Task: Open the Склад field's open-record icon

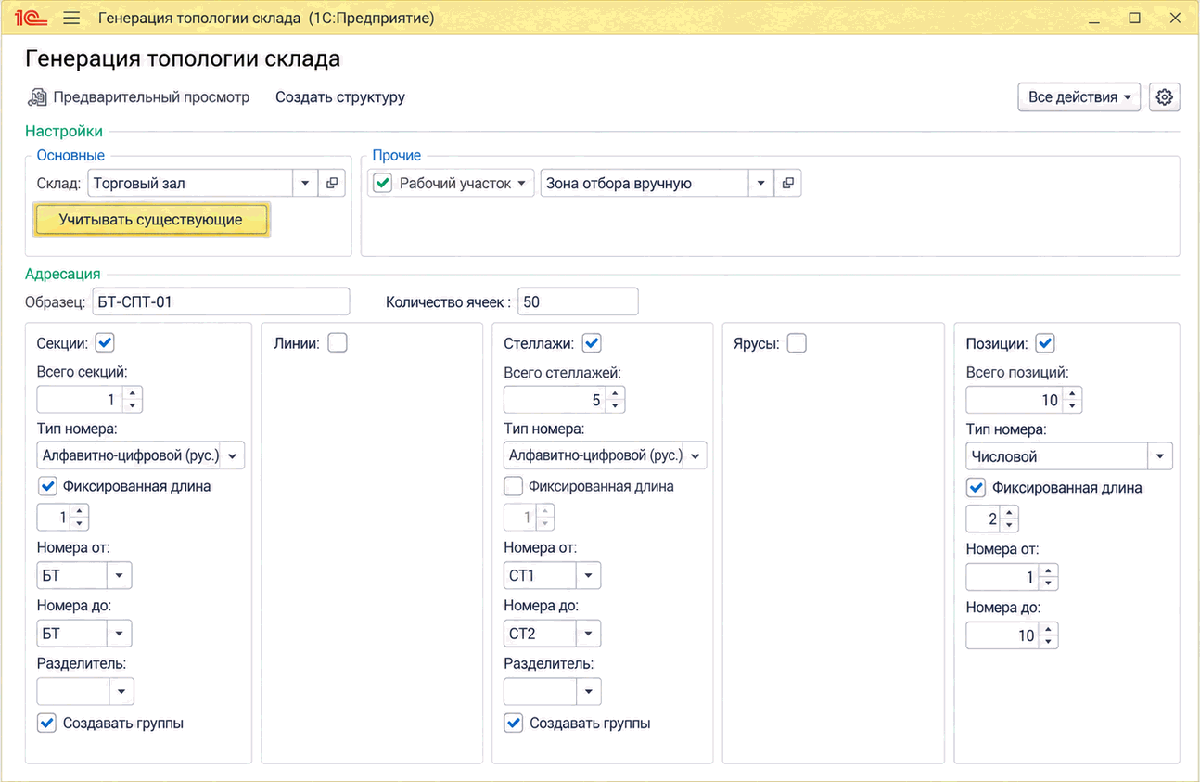Action: [331, 183]
